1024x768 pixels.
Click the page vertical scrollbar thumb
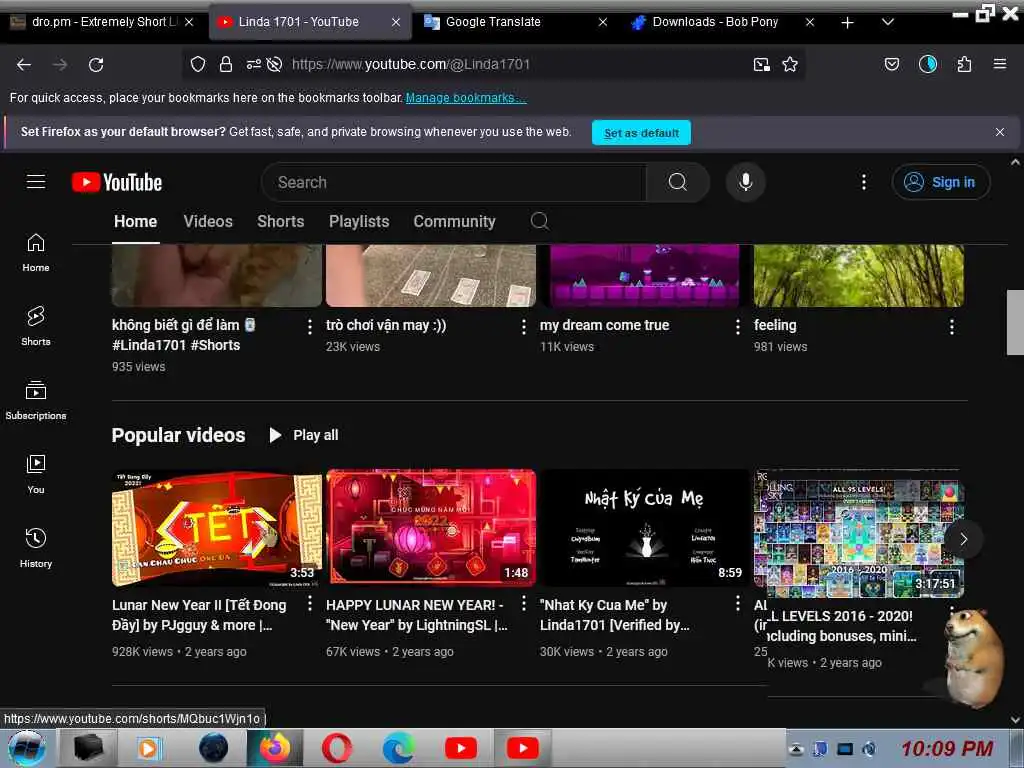[x=1015, y=322]
